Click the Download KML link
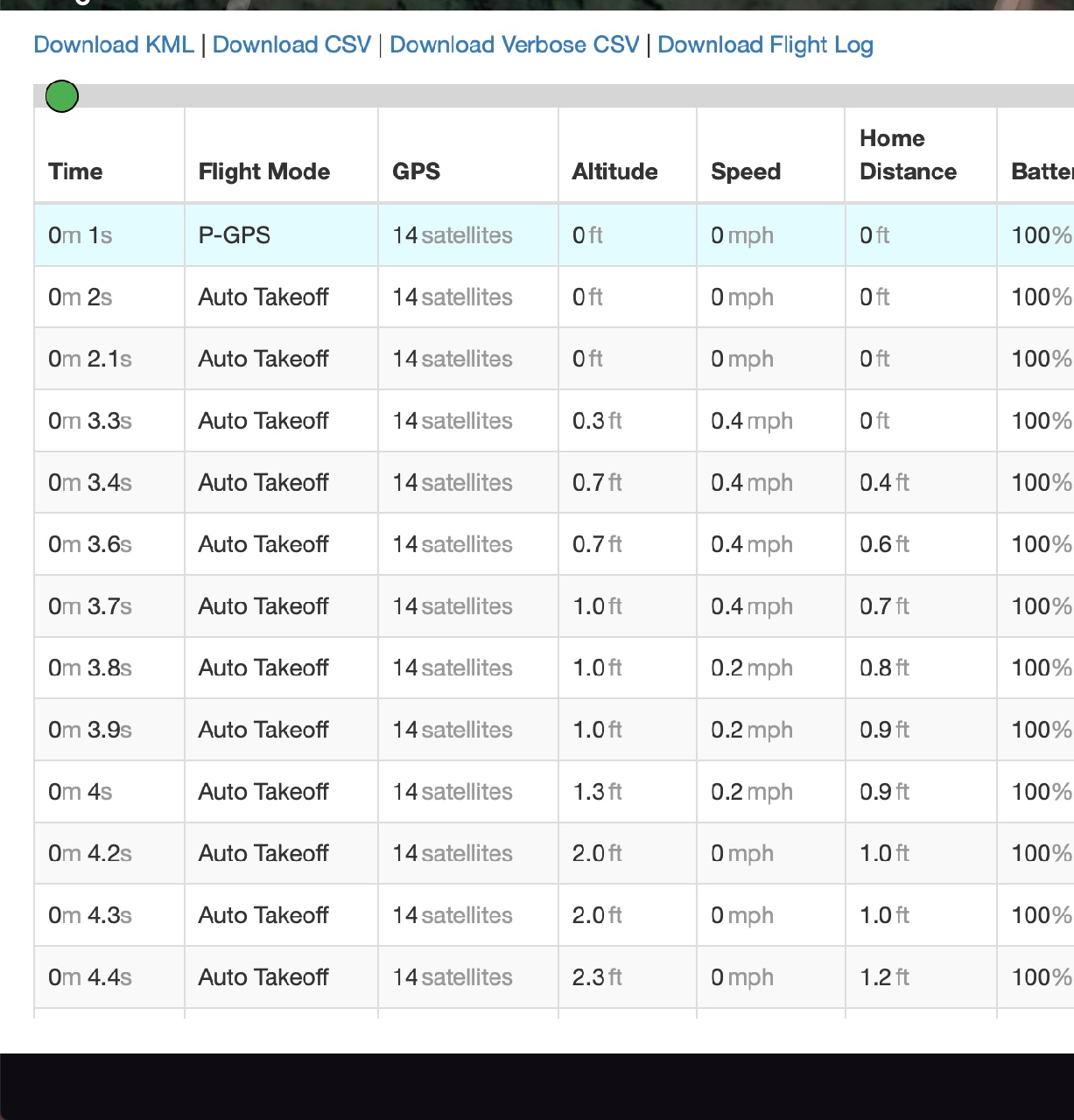This screenshot has height=1120, width=1074. (x=114, y=45)
